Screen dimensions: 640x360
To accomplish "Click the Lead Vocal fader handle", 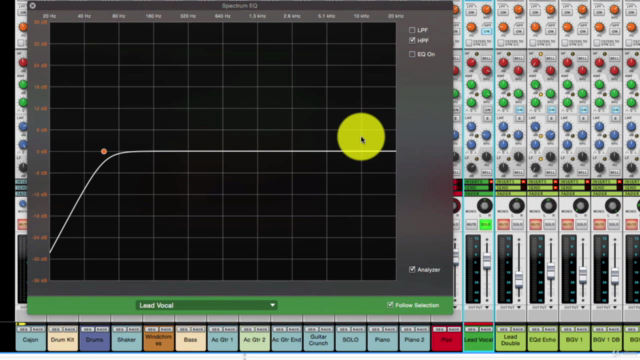I will click(x=487, y=261).
